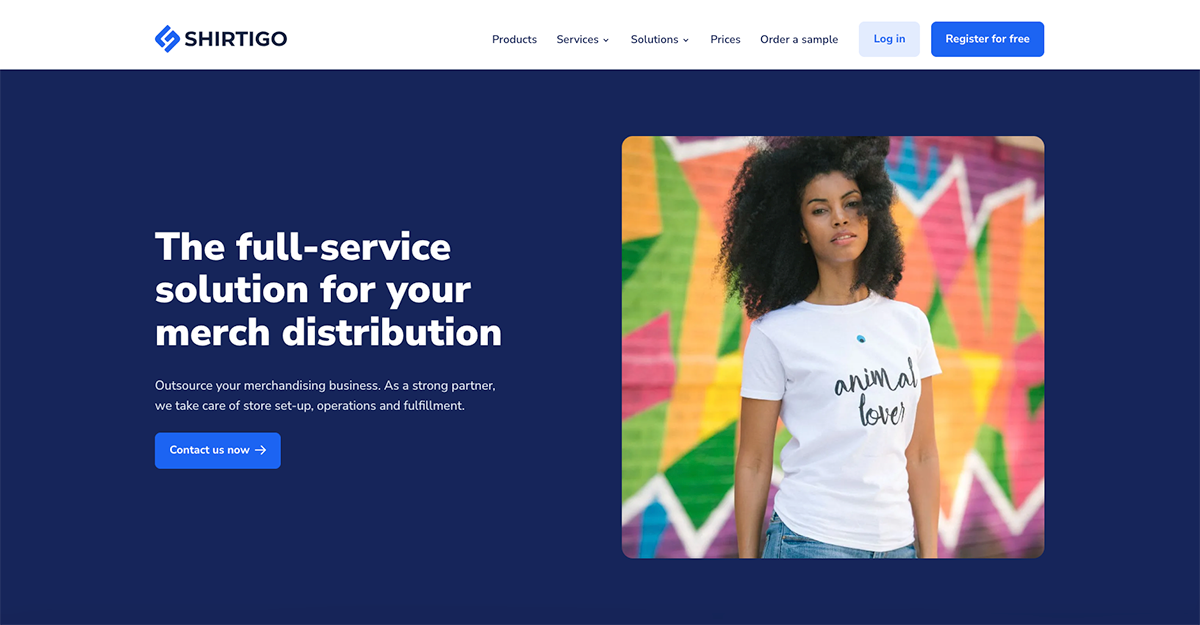This screenshot has width=1200, height=625.
Task: Open the Products page
Action: pos(514,39)
